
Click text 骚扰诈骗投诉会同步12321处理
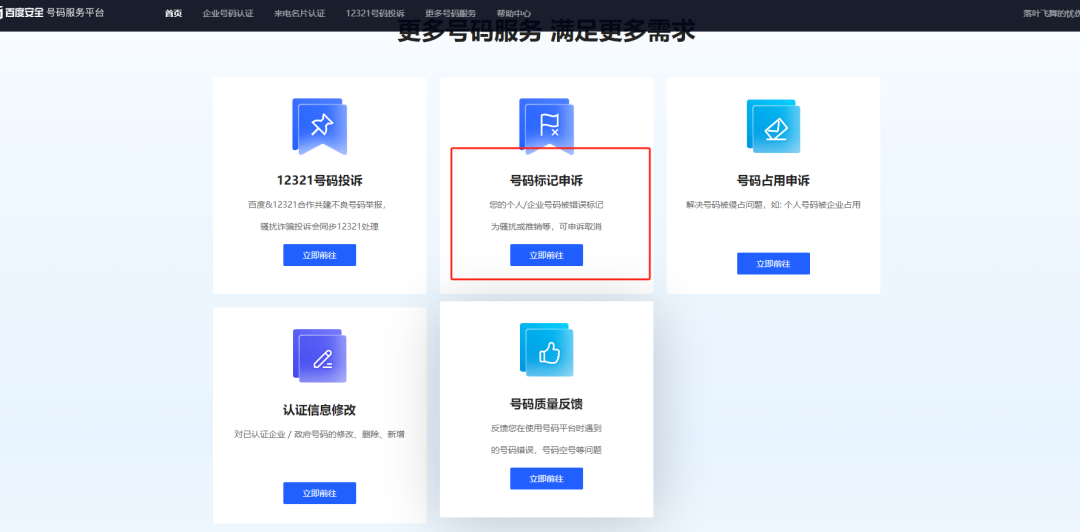click(x=320, y=226)
